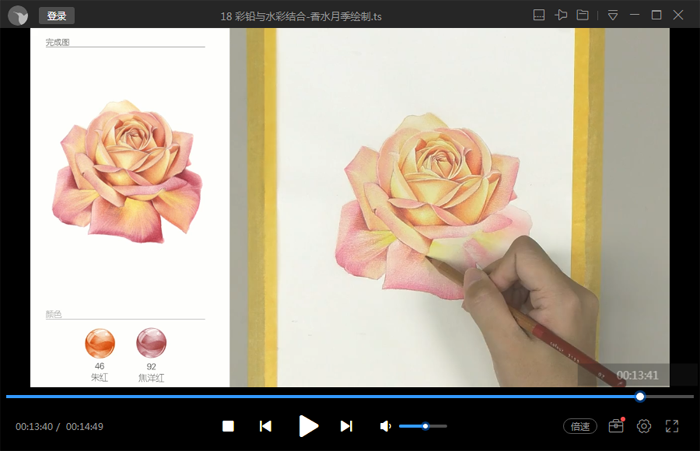Viewport: 700px width, 451px height.
Task: Click the progress bar playhead
Action: 640,397
